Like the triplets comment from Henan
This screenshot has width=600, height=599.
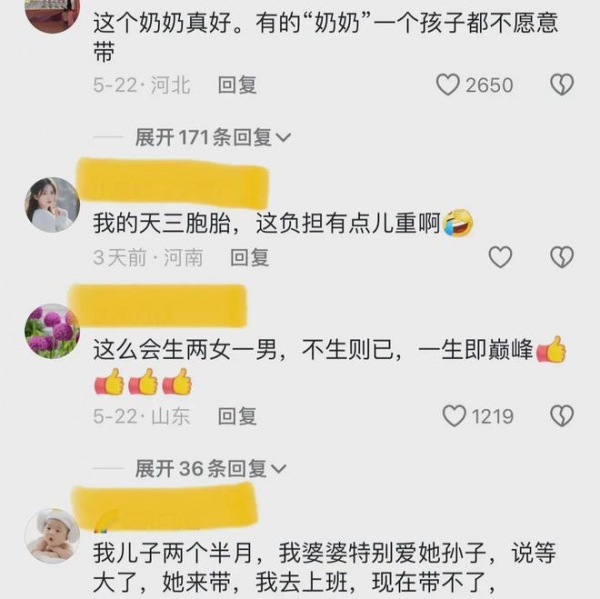coord(500,256)
